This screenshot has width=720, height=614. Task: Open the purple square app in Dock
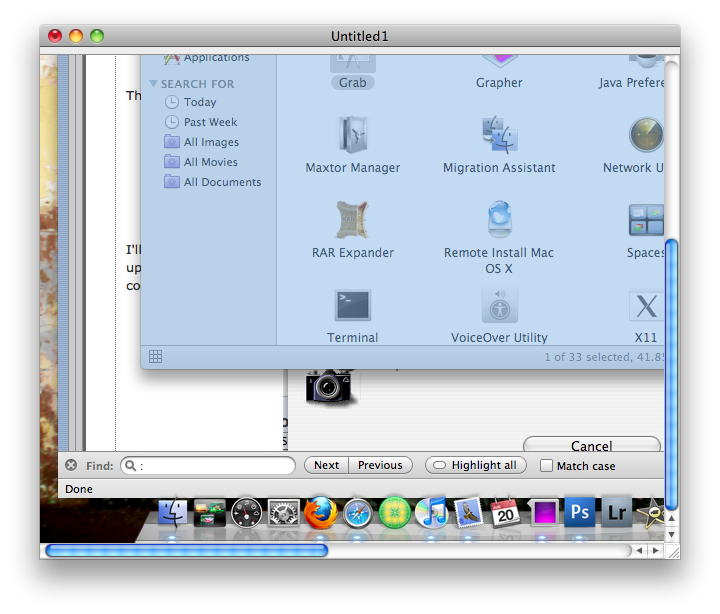(543, 513)
